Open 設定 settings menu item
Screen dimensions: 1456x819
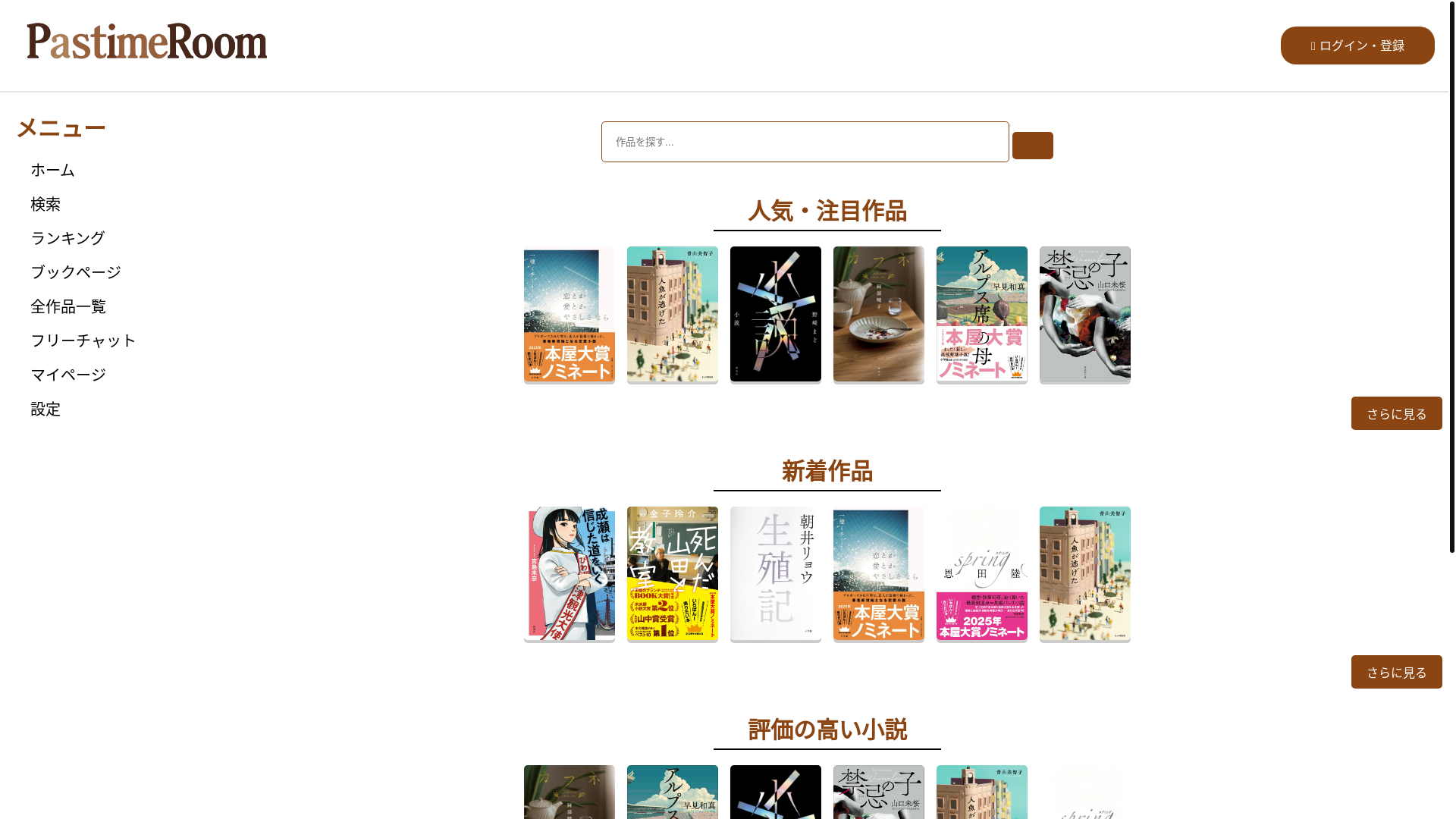pyautogui.click(x=45, y=409)
